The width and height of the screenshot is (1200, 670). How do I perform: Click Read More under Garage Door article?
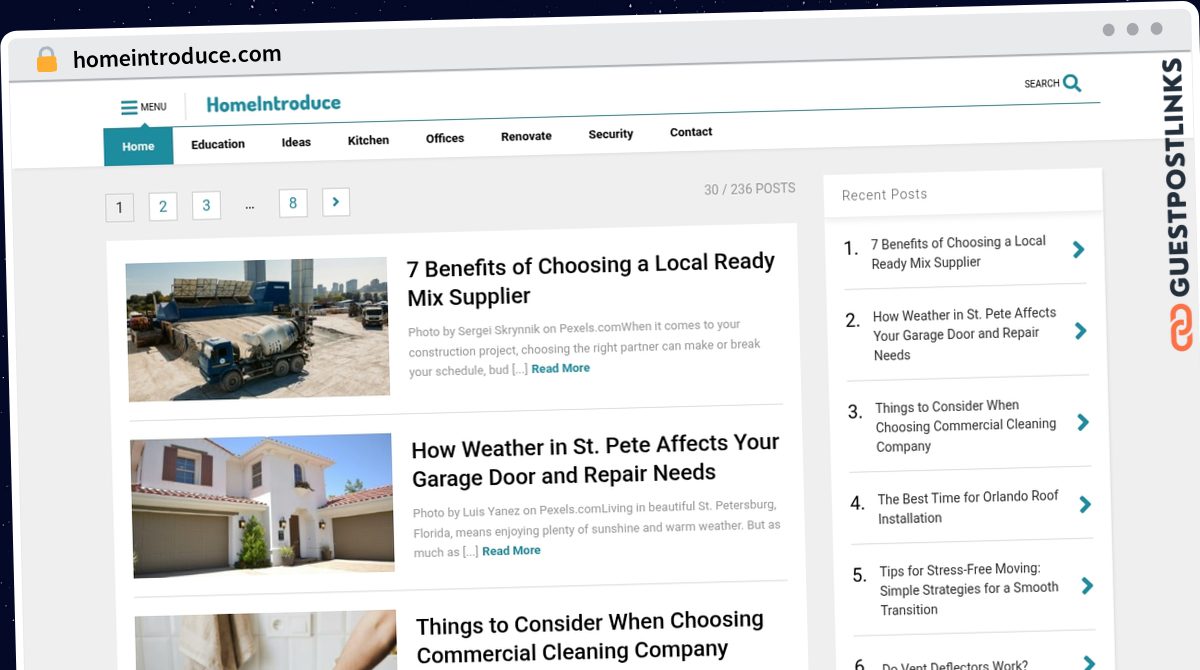pos(511,550)
